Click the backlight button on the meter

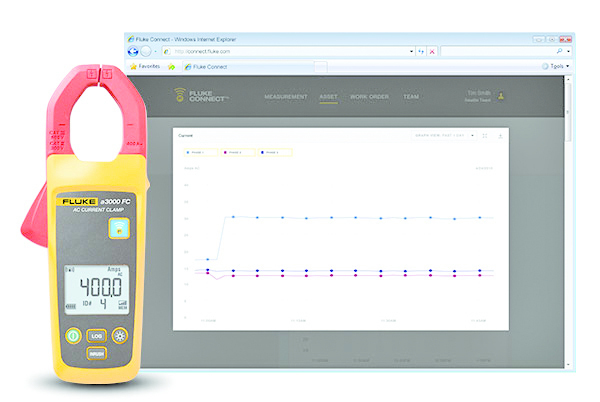[120, 336]
